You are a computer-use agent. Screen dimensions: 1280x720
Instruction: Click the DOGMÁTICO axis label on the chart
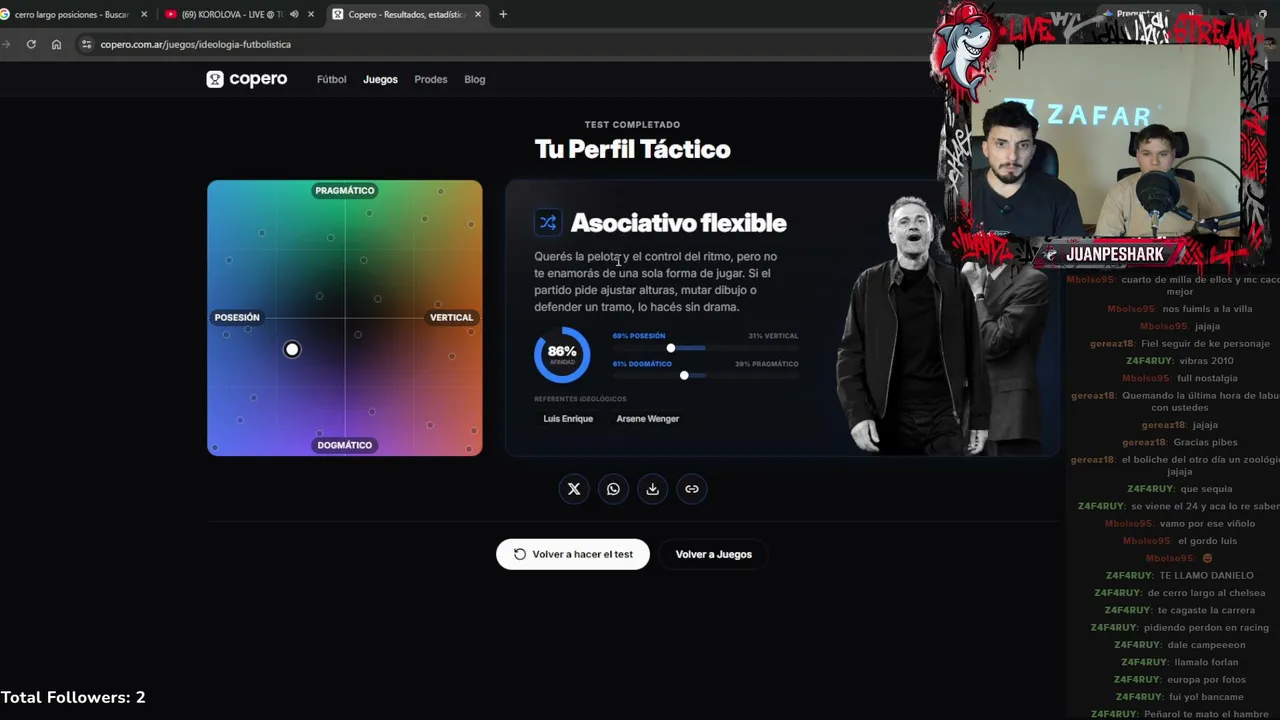tap(345, 445)
